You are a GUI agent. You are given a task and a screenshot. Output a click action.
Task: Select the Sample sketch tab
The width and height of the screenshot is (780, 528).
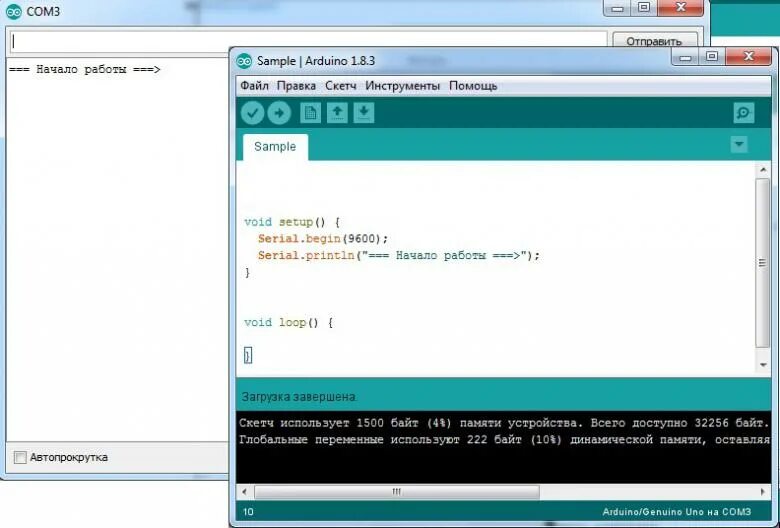pos(275,147)
